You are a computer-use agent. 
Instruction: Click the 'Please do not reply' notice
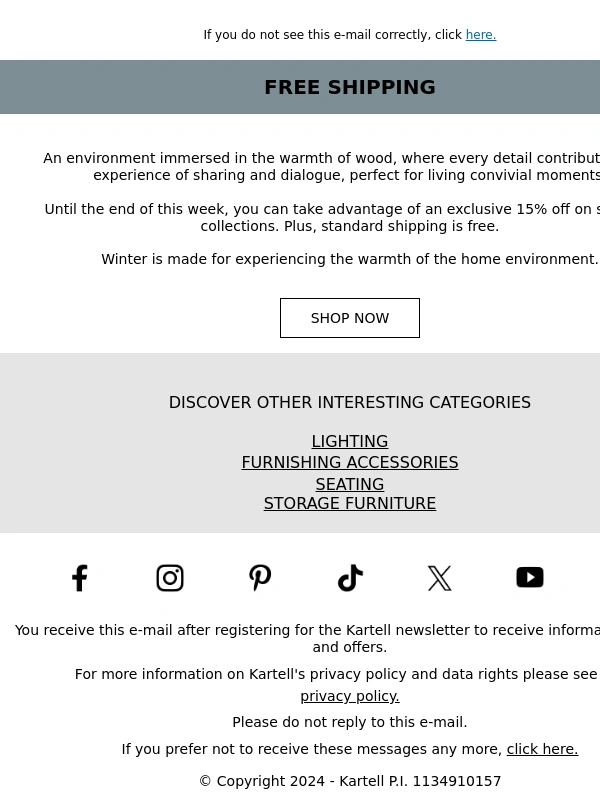coord(350,722)
